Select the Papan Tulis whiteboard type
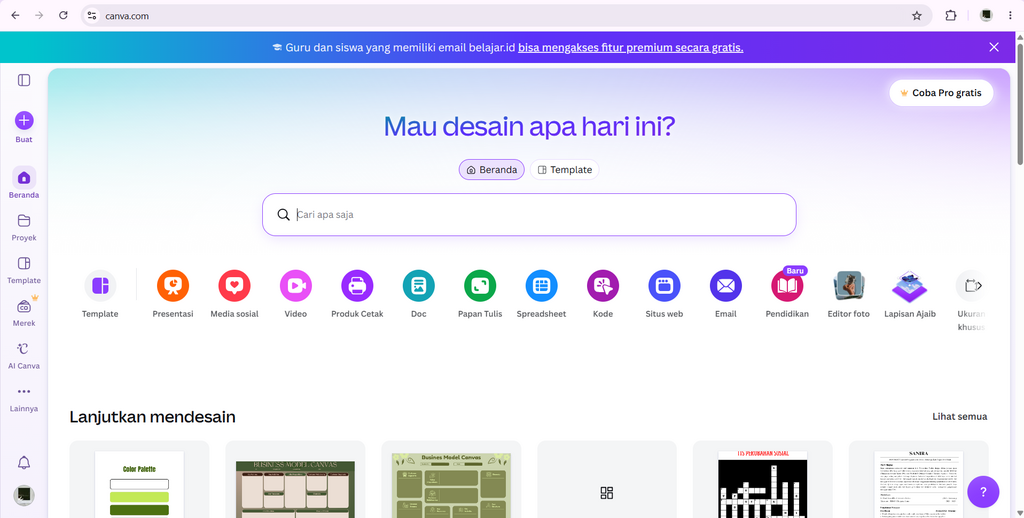Viewport: 1024px width, 518px height. [480, 285]
